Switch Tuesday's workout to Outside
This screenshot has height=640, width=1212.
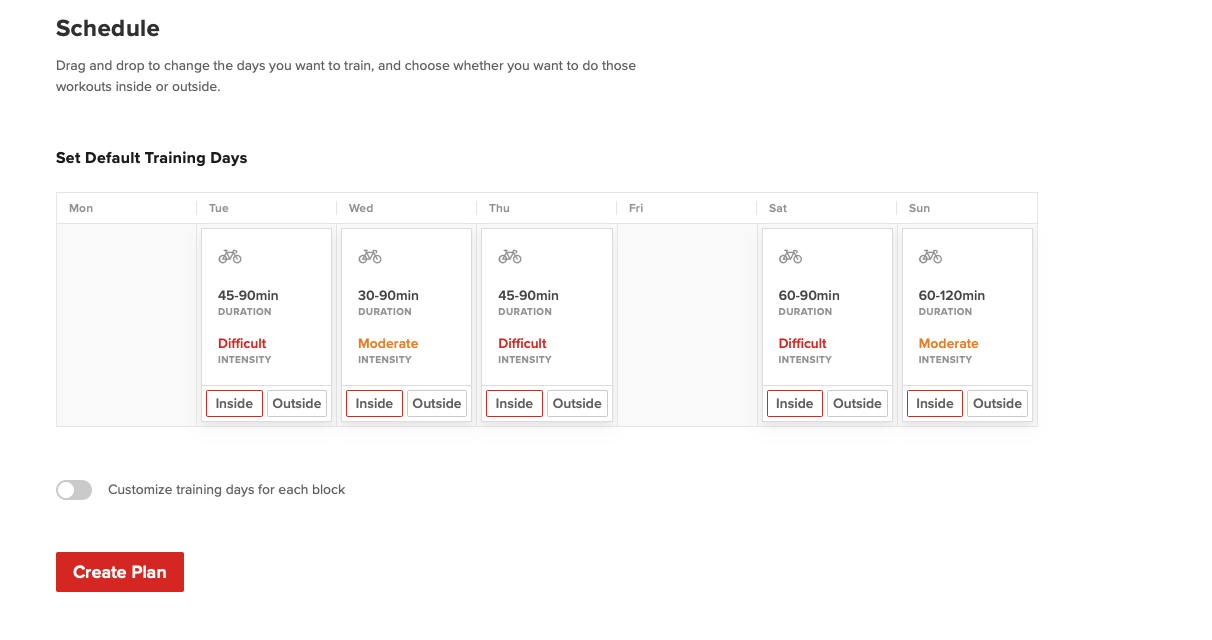(297, 404)
